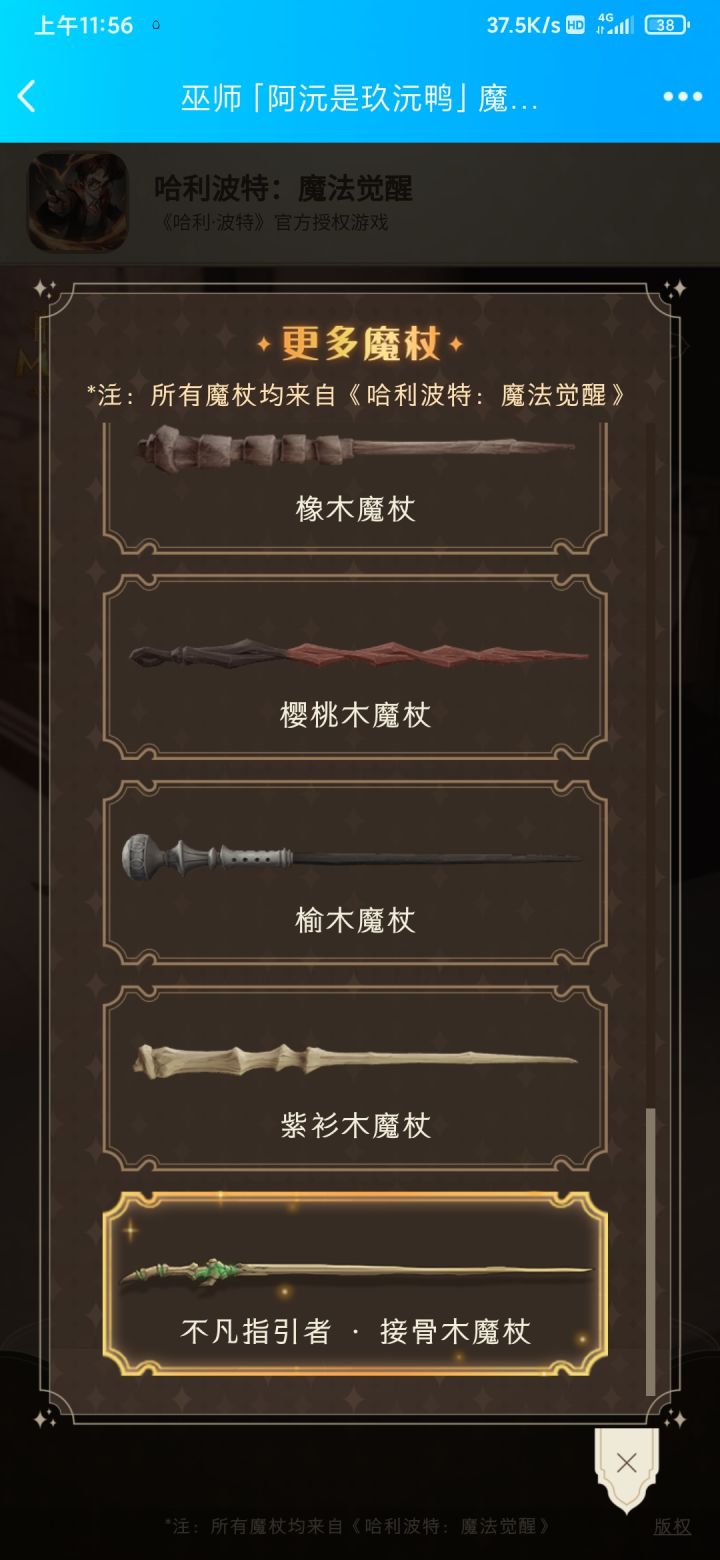Click the elm wand image with round knob
Screen dimensions: 720x1560
click(352, 857)
